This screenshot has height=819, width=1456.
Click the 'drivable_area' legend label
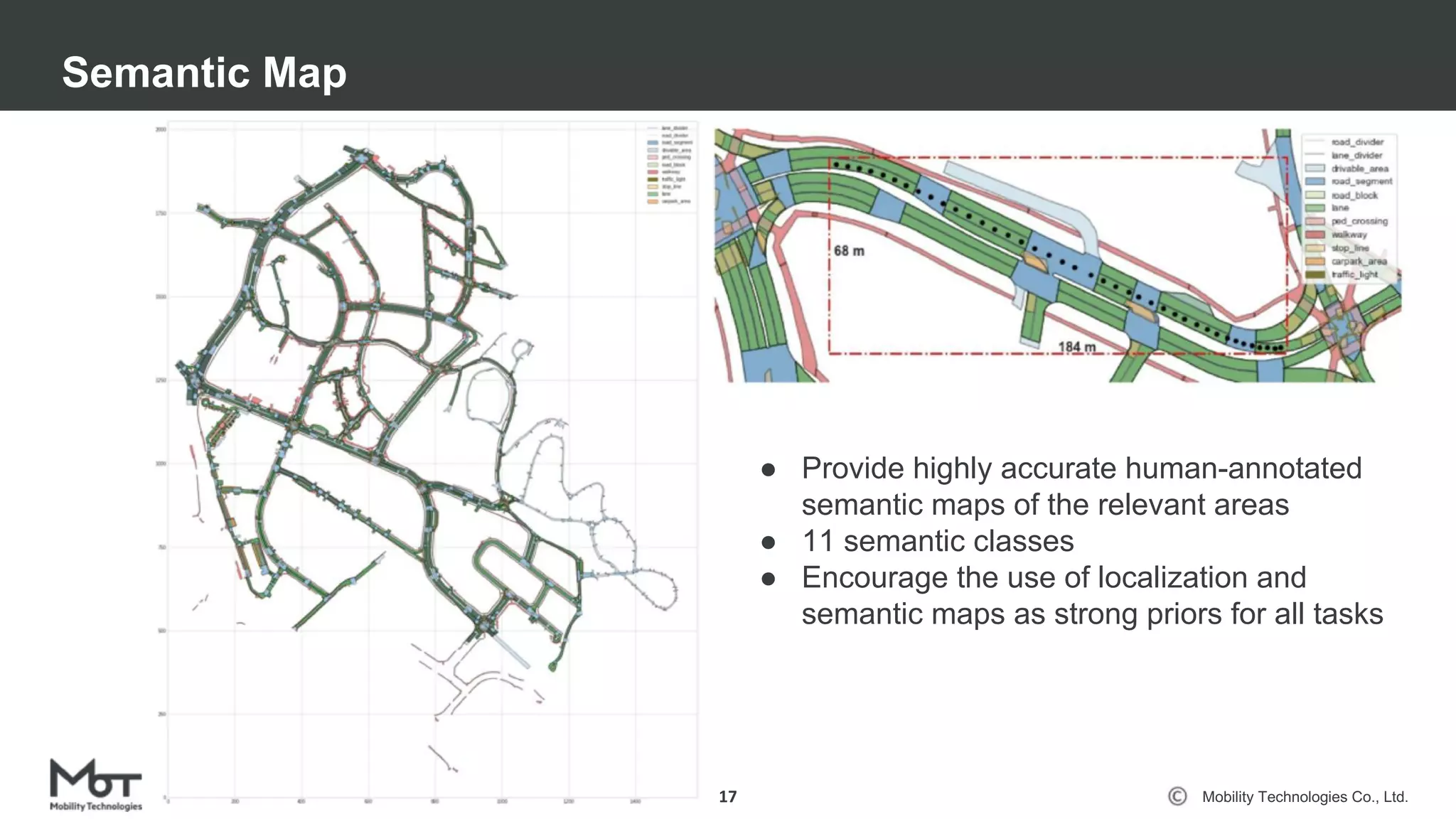tap(1359, 168)
